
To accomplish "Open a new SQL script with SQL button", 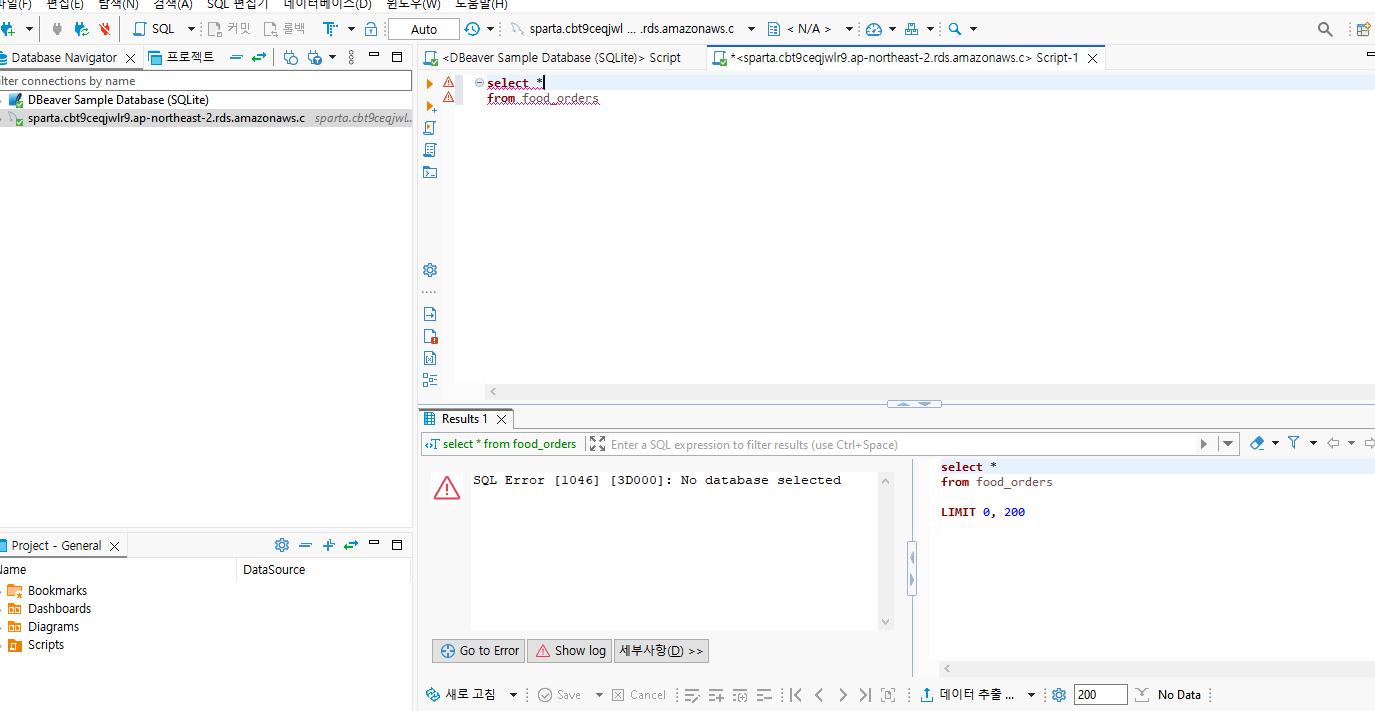I will tap(154, 29).
